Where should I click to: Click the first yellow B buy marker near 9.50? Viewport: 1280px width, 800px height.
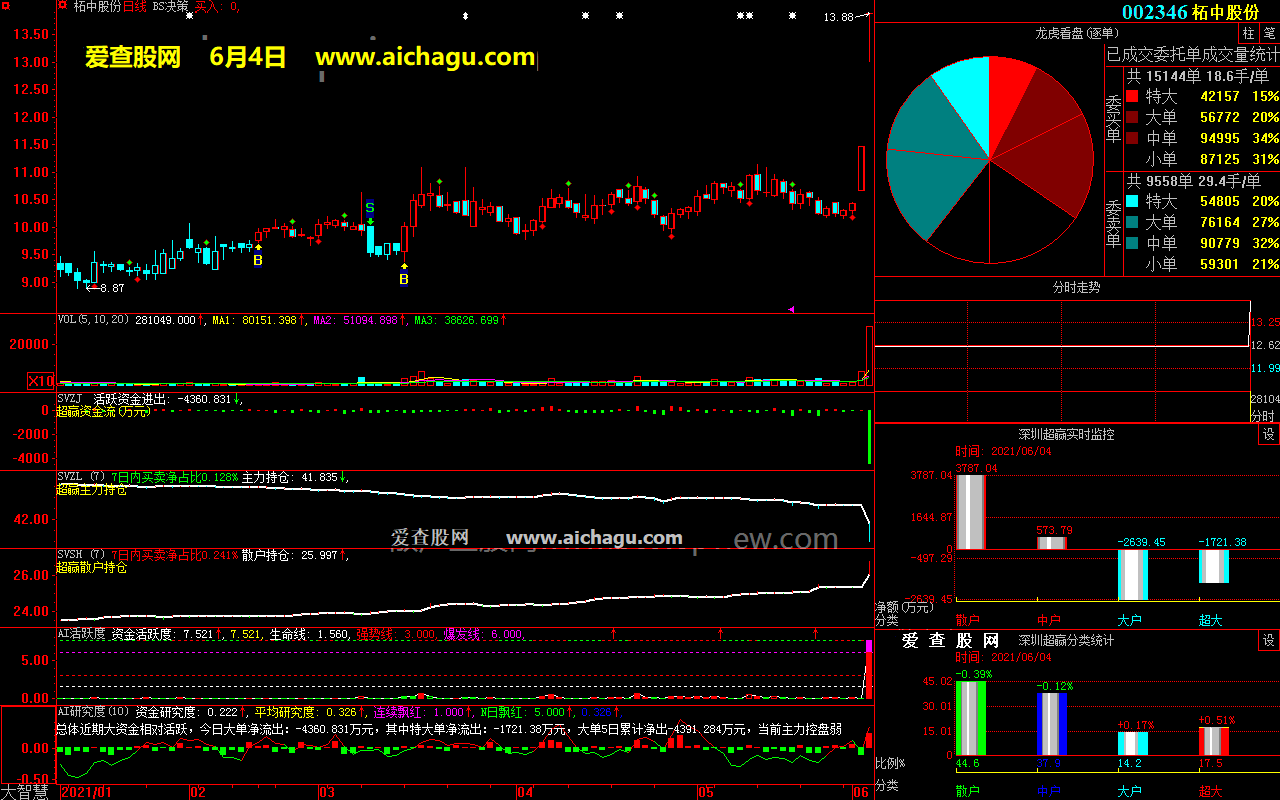click(x=258, y=260)
